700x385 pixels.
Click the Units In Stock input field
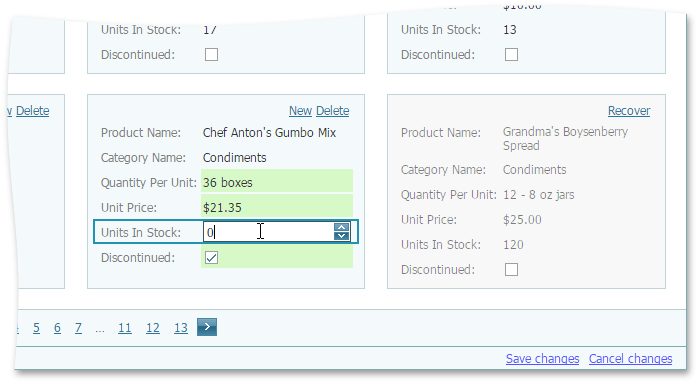[269, 232]
